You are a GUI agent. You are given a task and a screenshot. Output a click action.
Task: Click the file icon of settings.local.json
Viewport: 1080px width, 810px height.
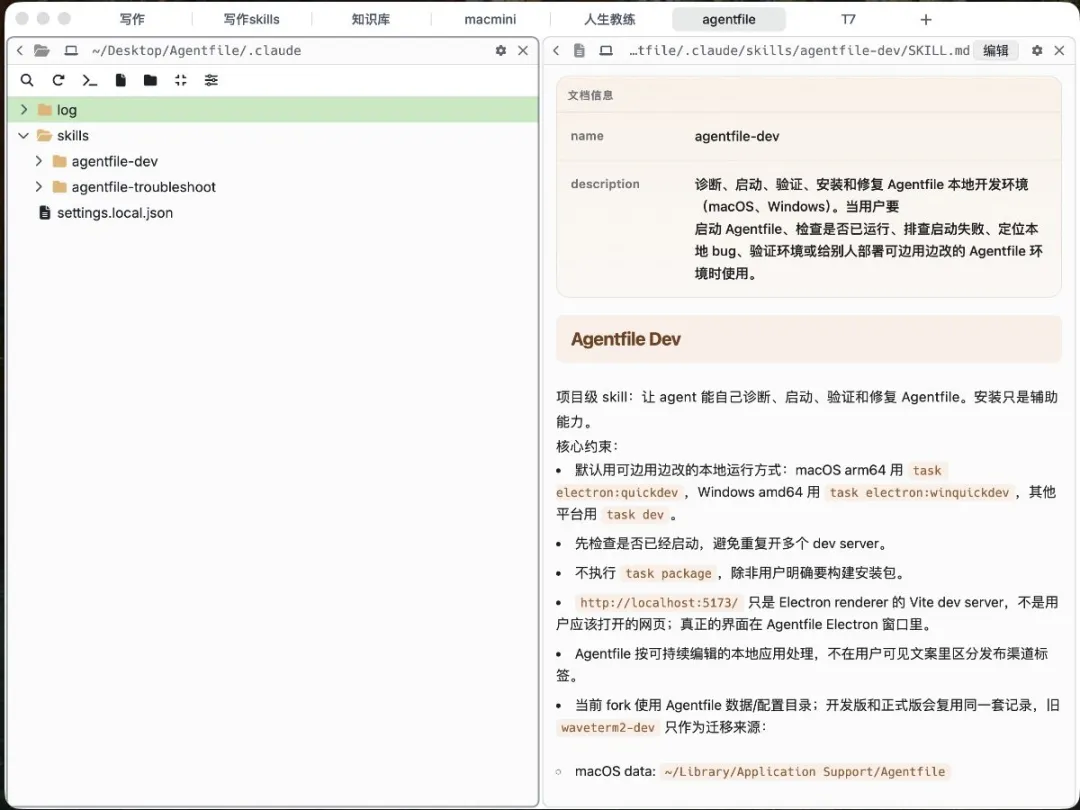45,213
